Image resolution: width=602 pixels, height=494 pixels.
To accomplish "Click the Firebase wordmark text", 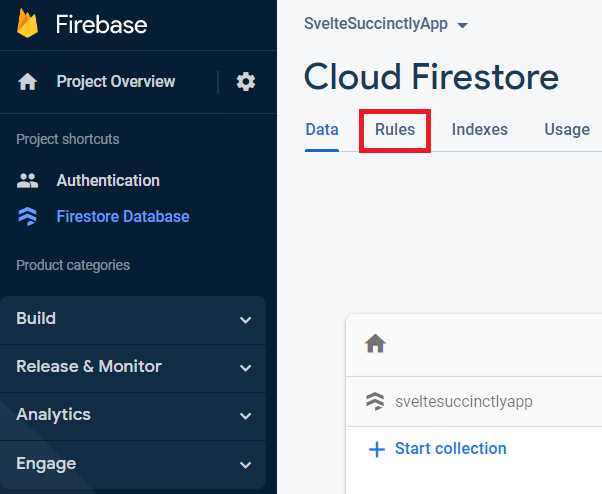I will pos(101,25).
